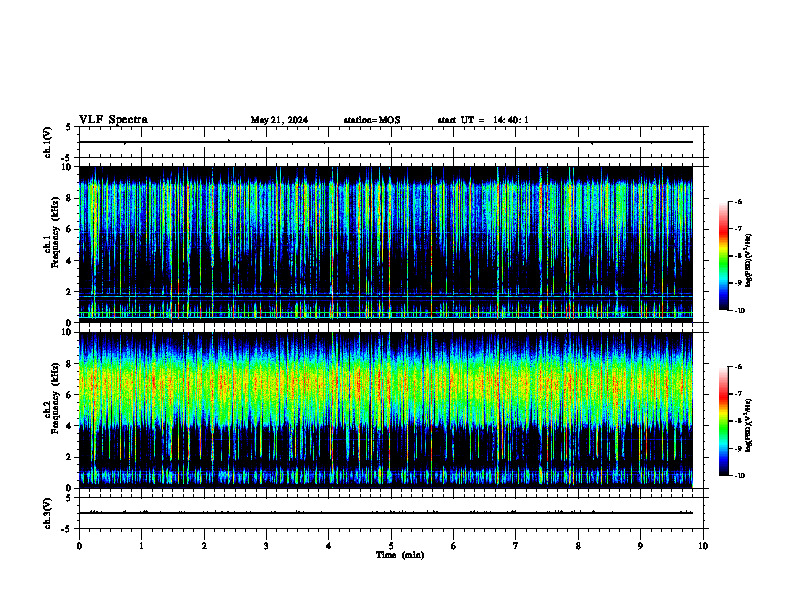Image resolution: width=792 pixels, height=612 pixels.
Task: Click the "-6" tick on the ch.1 color bar
Action: [738, 201]
